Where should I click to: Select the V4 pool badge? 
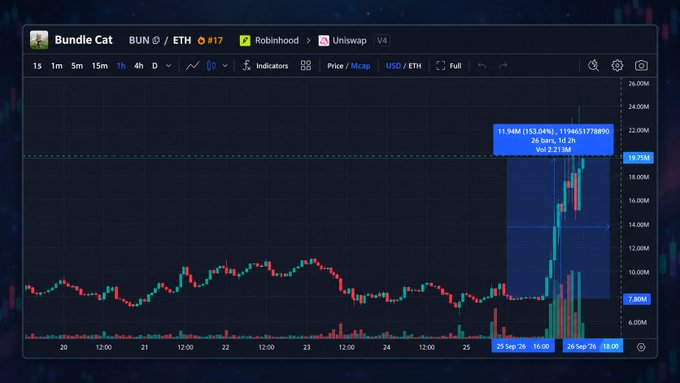pos(382,40)
